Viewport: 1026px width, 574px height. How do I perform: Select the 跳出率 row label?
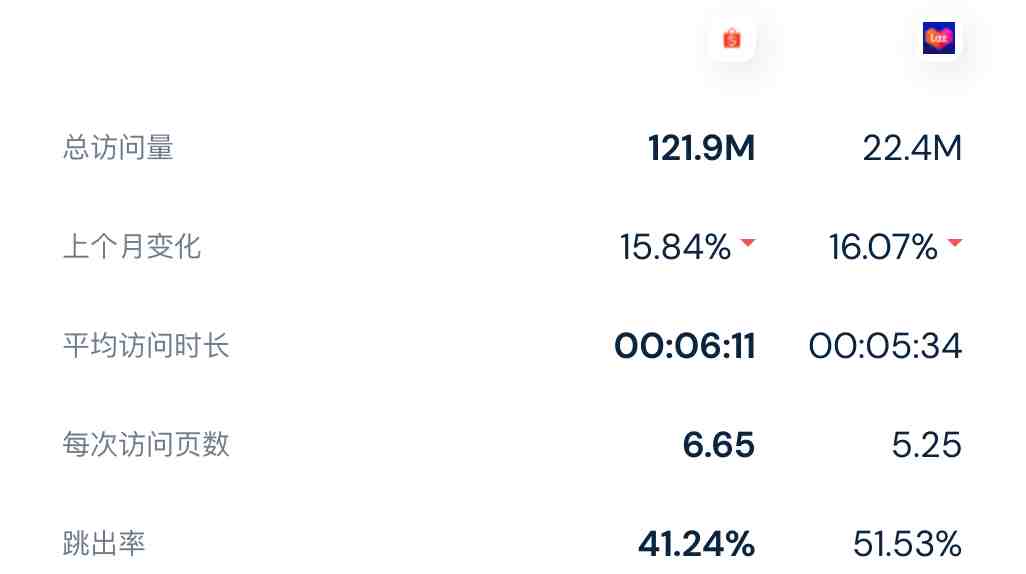(104, 543)
